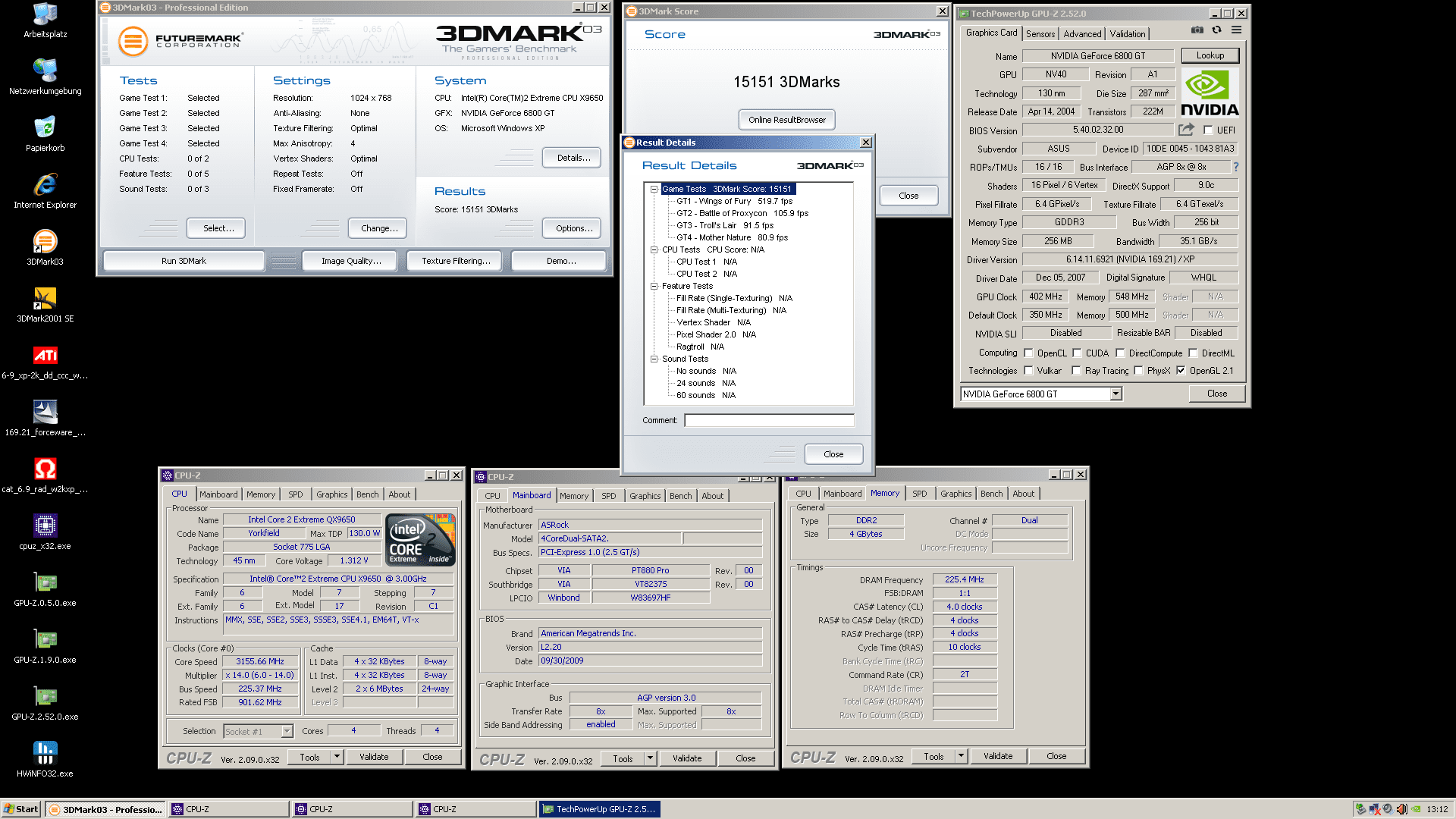Toggle the Vulkan checkbox

(x=1028, y=370)
